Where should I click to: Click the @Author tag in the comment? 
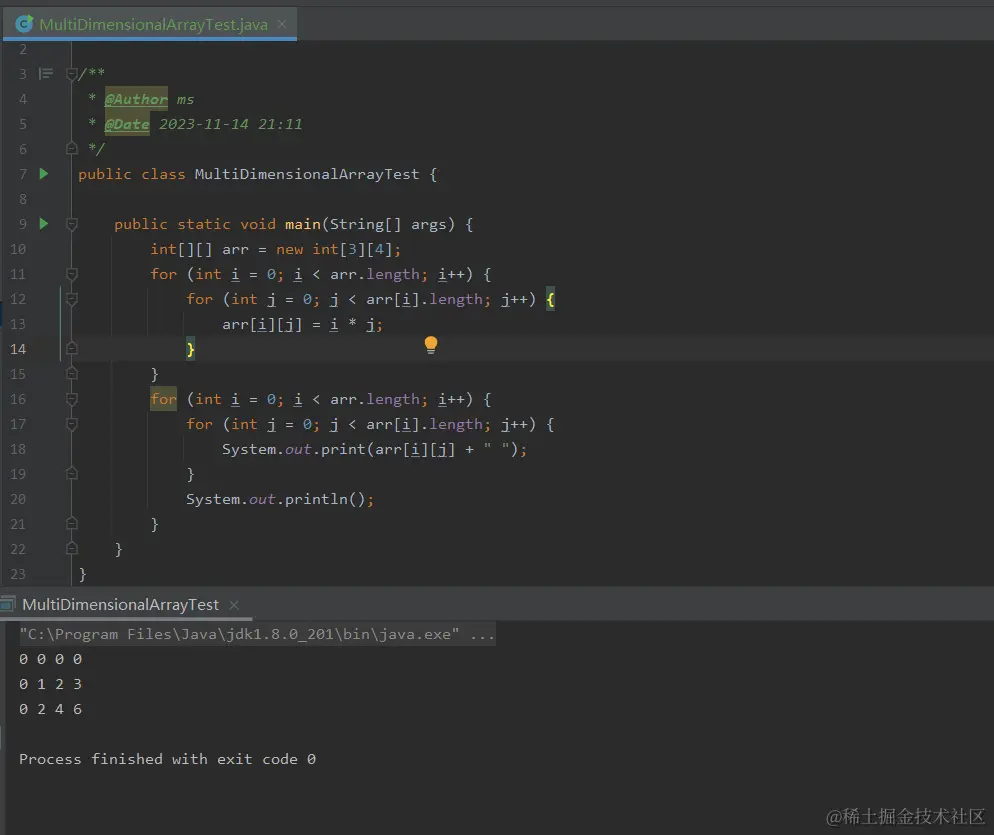point(136,100)
